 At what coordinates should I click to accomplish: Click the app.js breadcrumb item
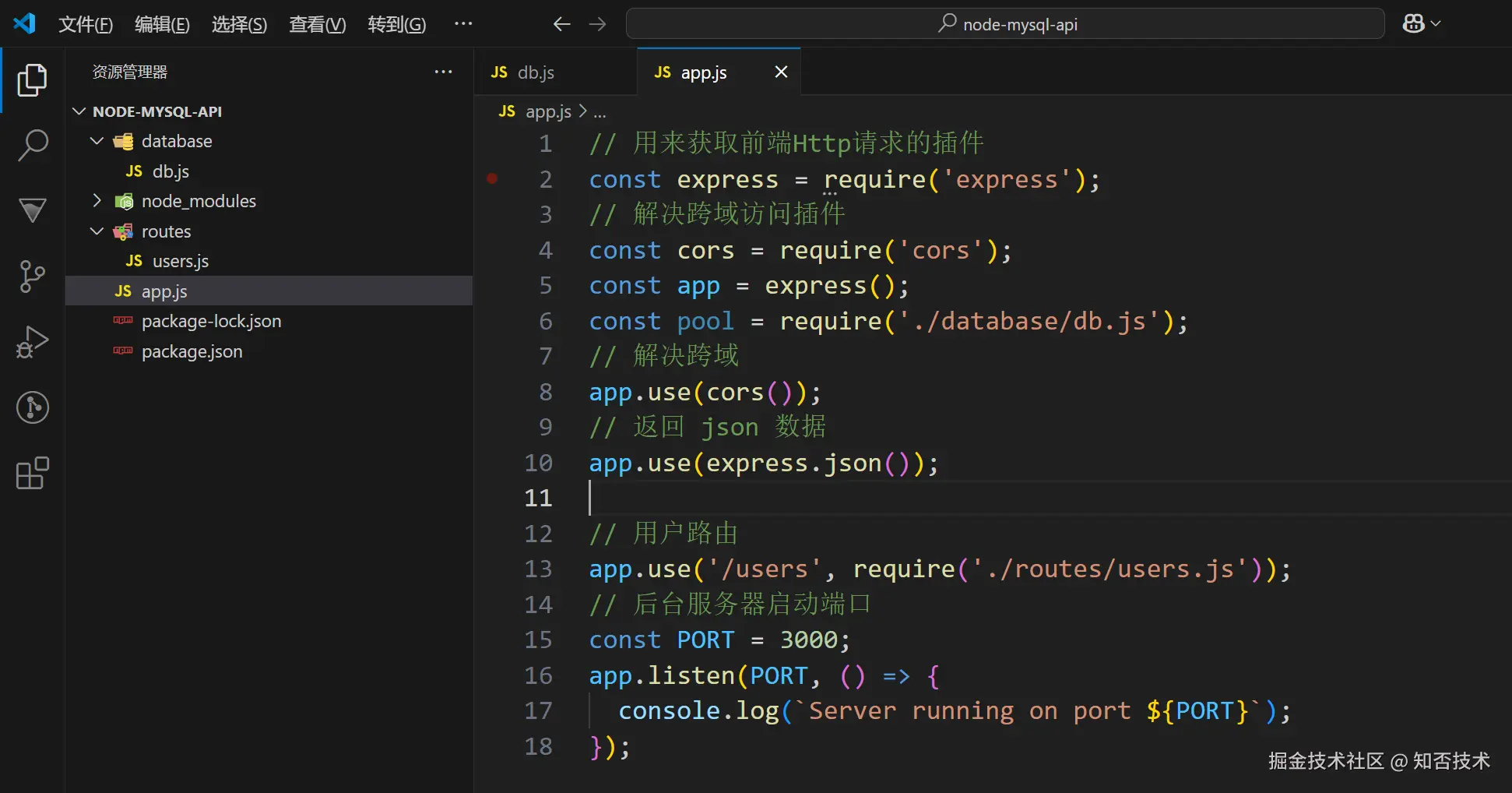click(548, 111)
